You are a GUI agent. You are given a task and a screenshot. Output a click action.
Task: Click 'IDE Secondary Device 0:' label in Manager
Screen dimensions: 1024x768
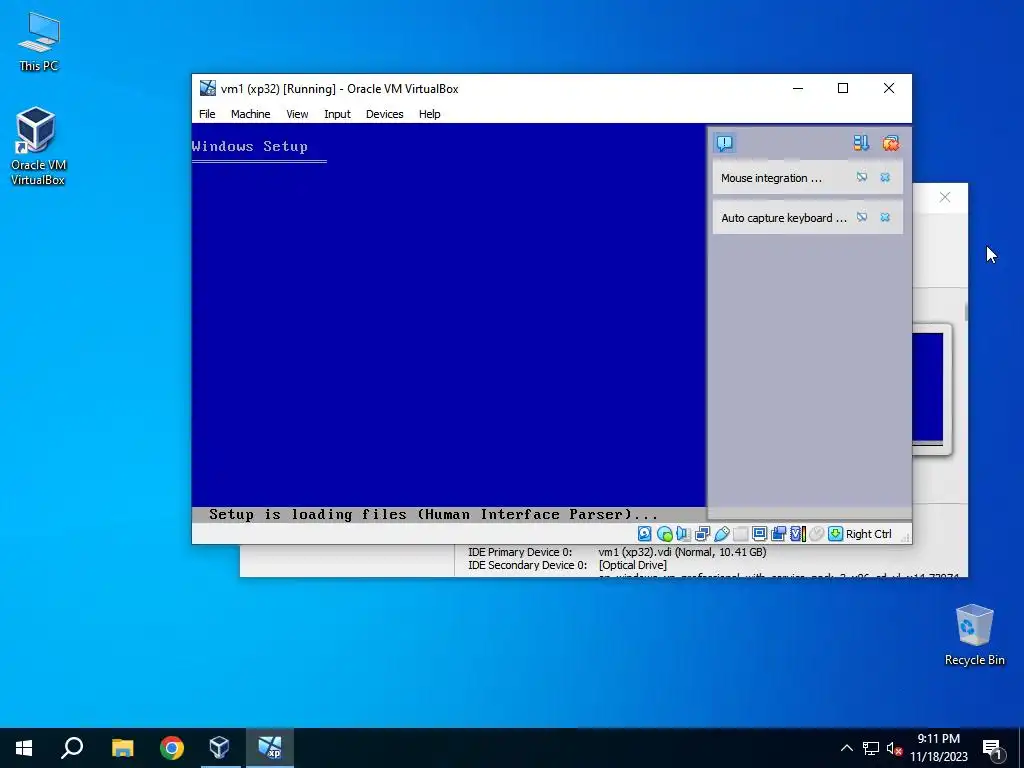[527, 565]
